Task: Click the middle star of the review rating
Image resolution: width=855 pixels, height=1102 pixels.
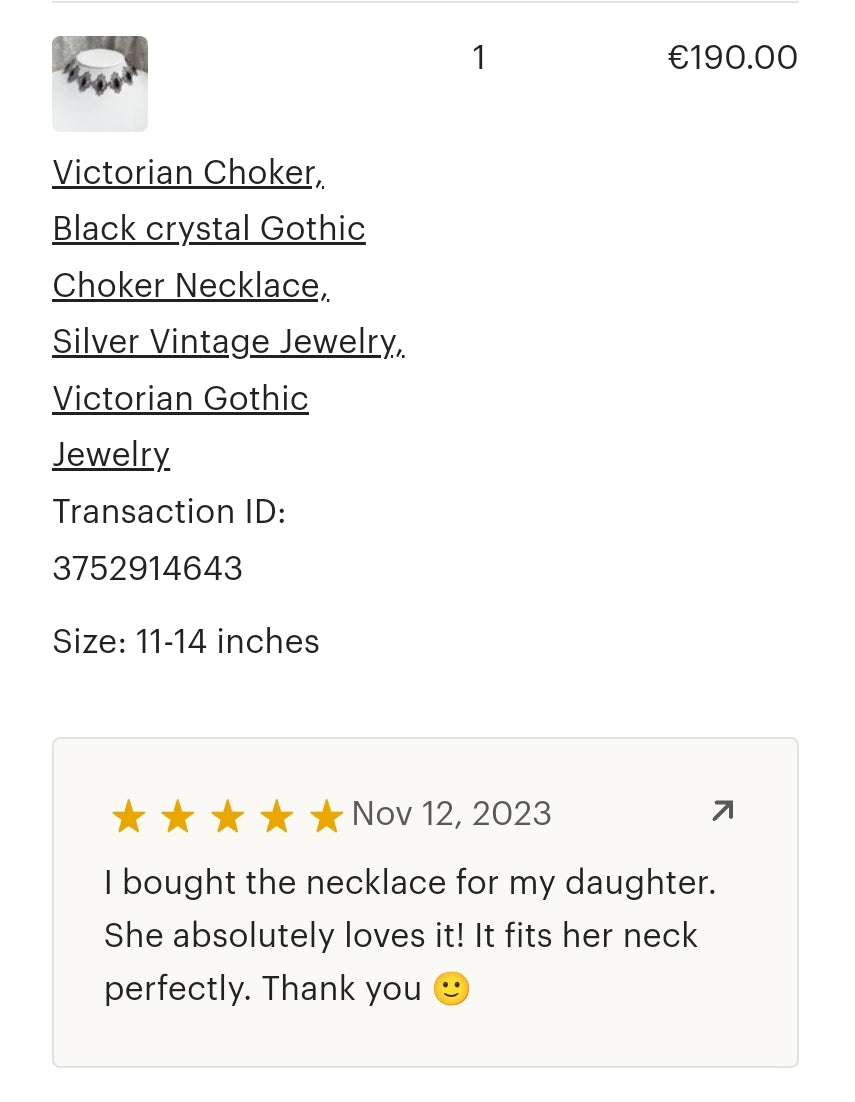Action: (227, 815)
